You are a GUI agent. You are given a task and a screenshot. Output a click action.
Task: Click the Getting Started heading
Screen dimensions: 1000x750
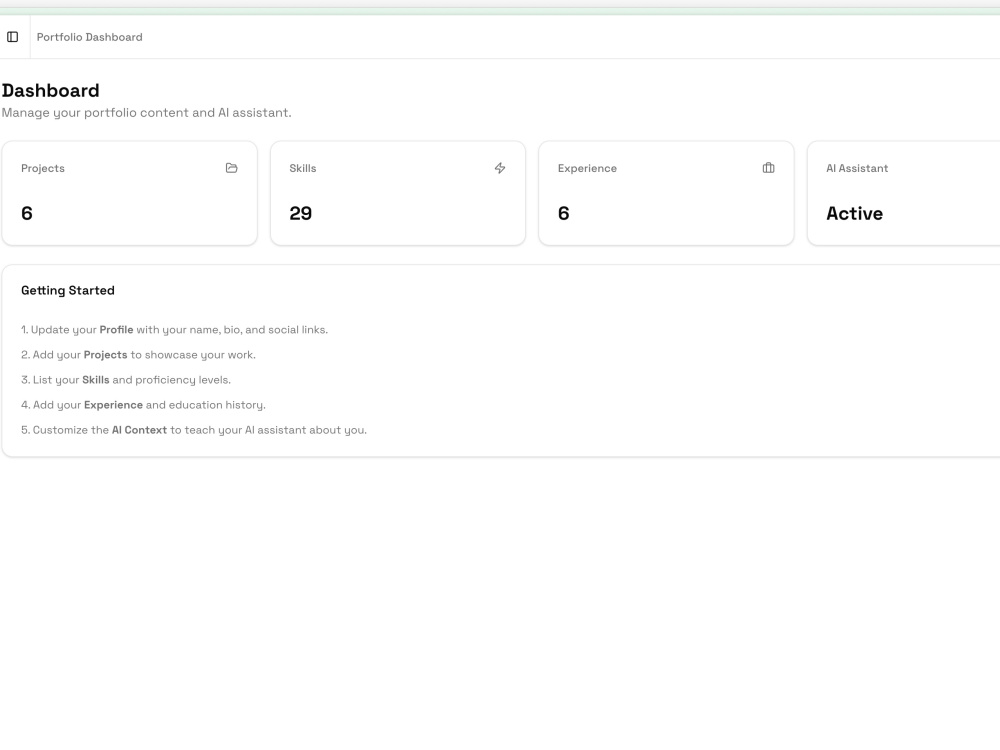[x=68, y=290]
